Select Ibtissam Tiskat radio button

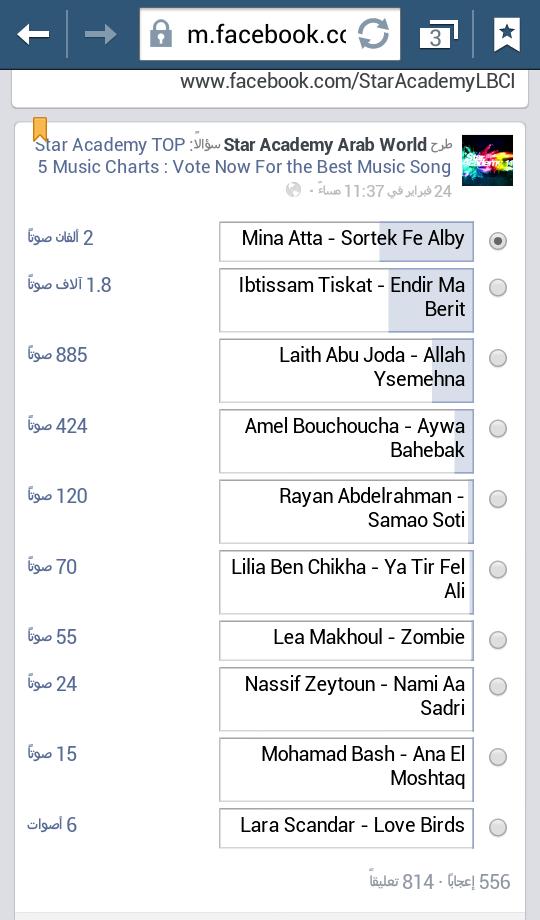tap(498, 288)
